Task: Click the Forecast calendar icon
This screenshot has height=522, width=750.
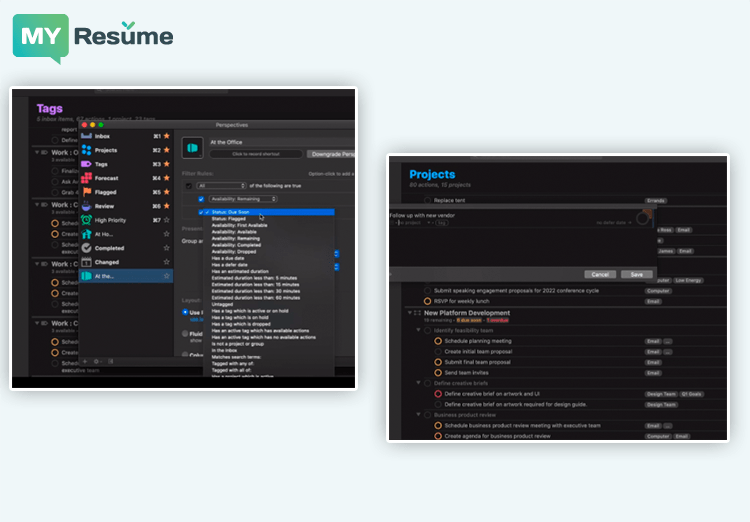Action: click(x=87, y=177)
